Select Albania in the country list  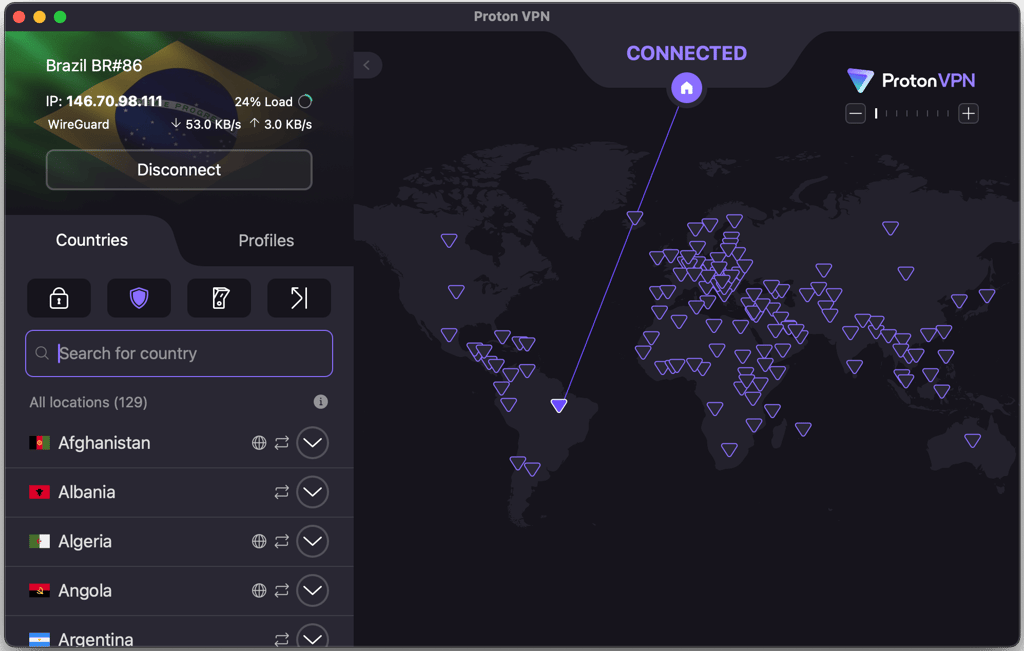pyautogui.click(x=87, y=492)
